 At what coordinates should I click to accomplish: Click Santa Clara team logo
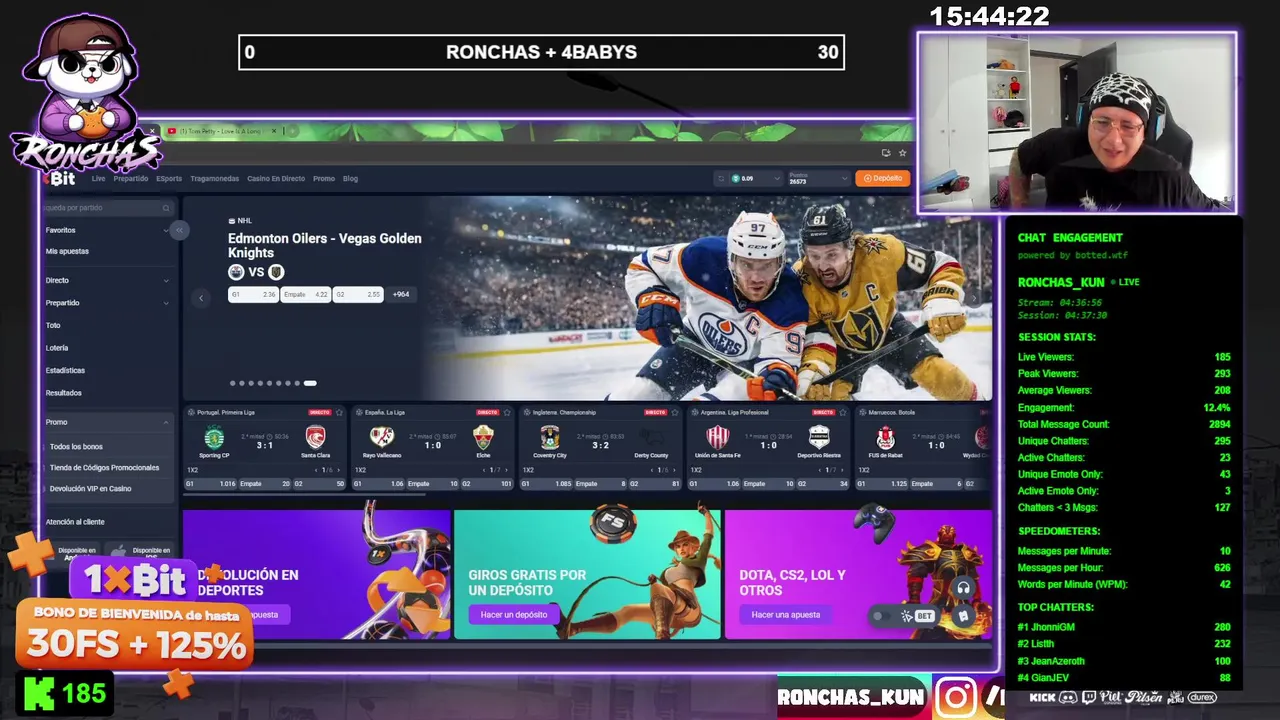tap(316, 437)
